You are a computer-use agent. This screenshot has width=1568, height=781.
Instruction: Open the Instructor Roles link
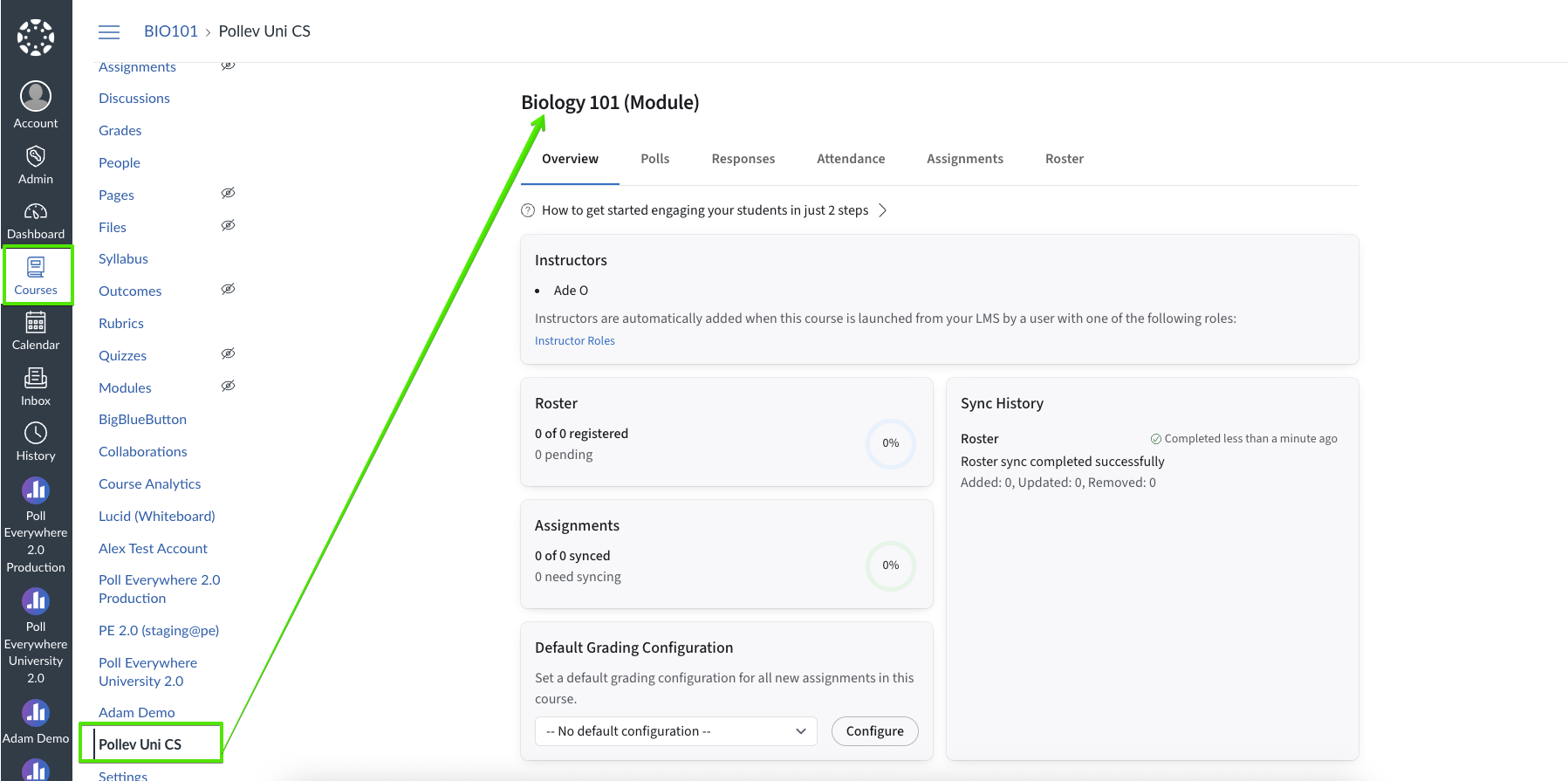[574, 340]
